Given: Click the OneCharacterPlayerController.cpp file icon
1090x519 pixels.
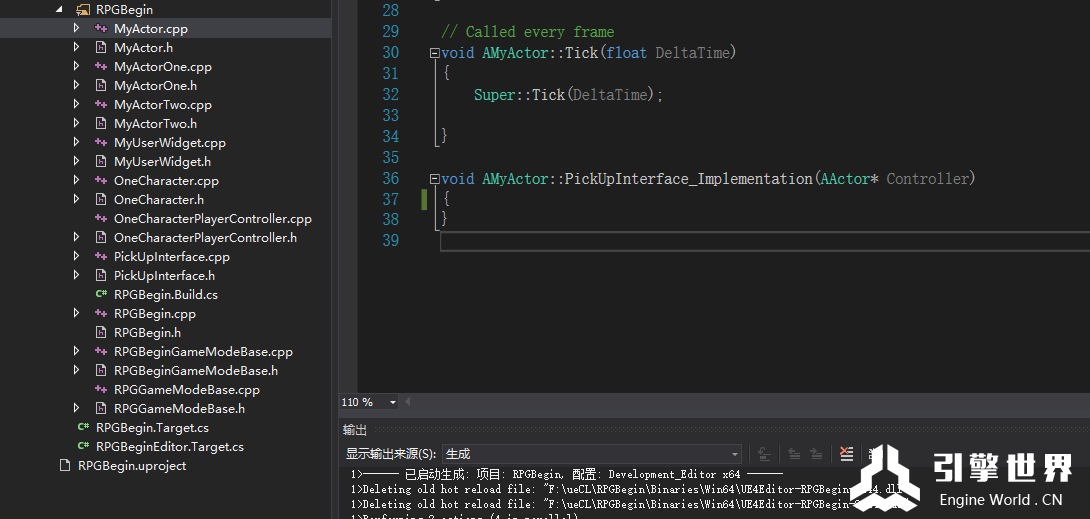Looking at the screenshot, I should pos(101,219).
